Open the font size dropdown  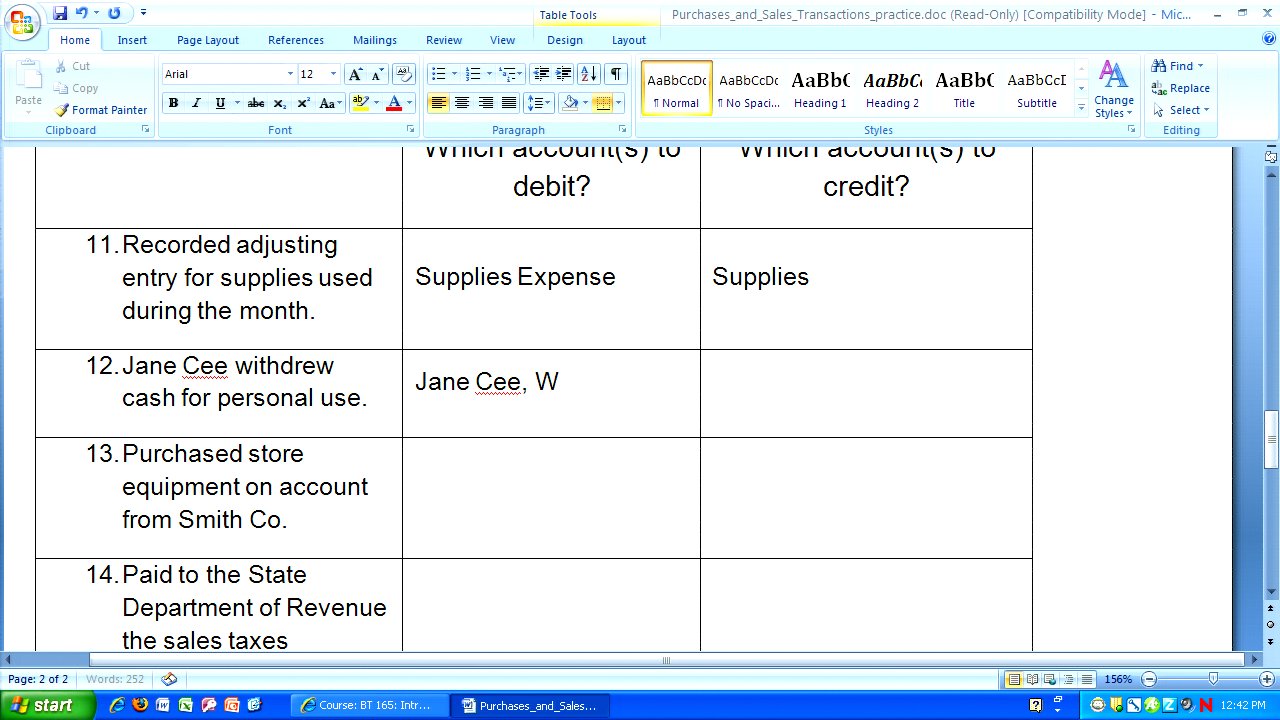pyautogui.click(x=333, y=74)
